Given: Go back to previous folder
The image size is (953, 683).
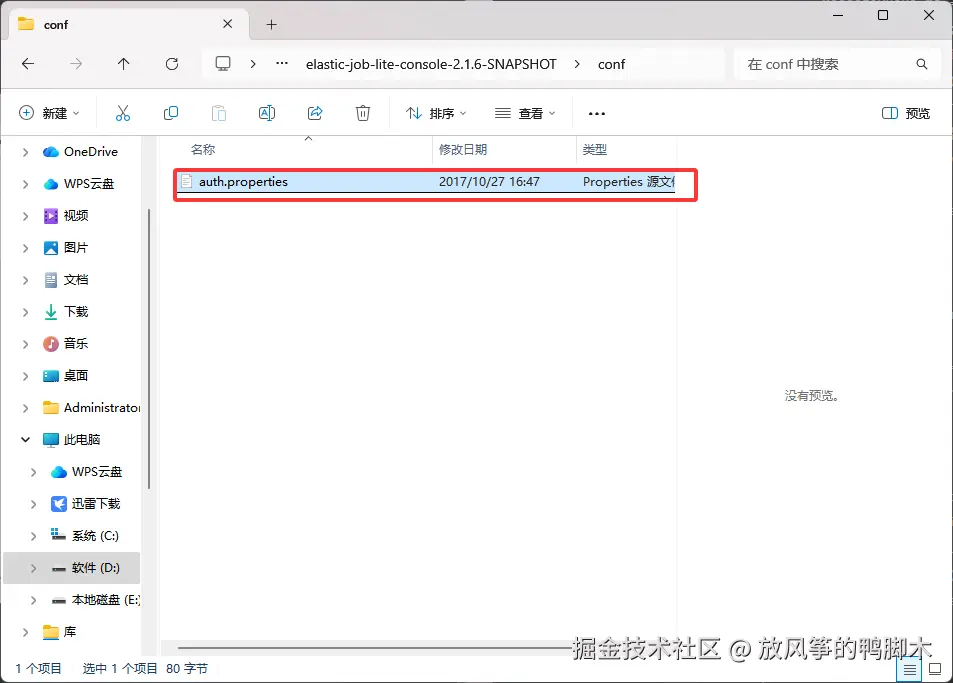Looking at the screenshot, I should [28, 64].
